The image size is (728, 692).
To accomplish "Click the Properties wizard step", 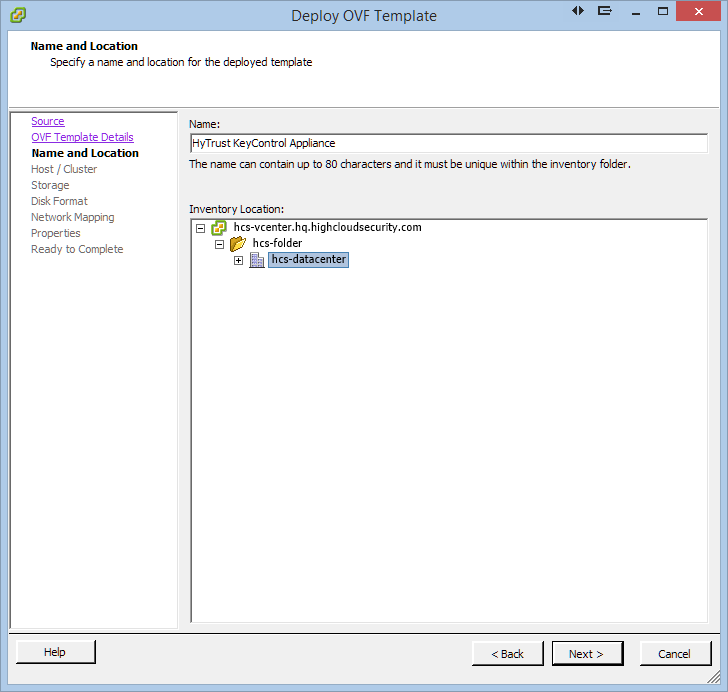I will [56, 233].
